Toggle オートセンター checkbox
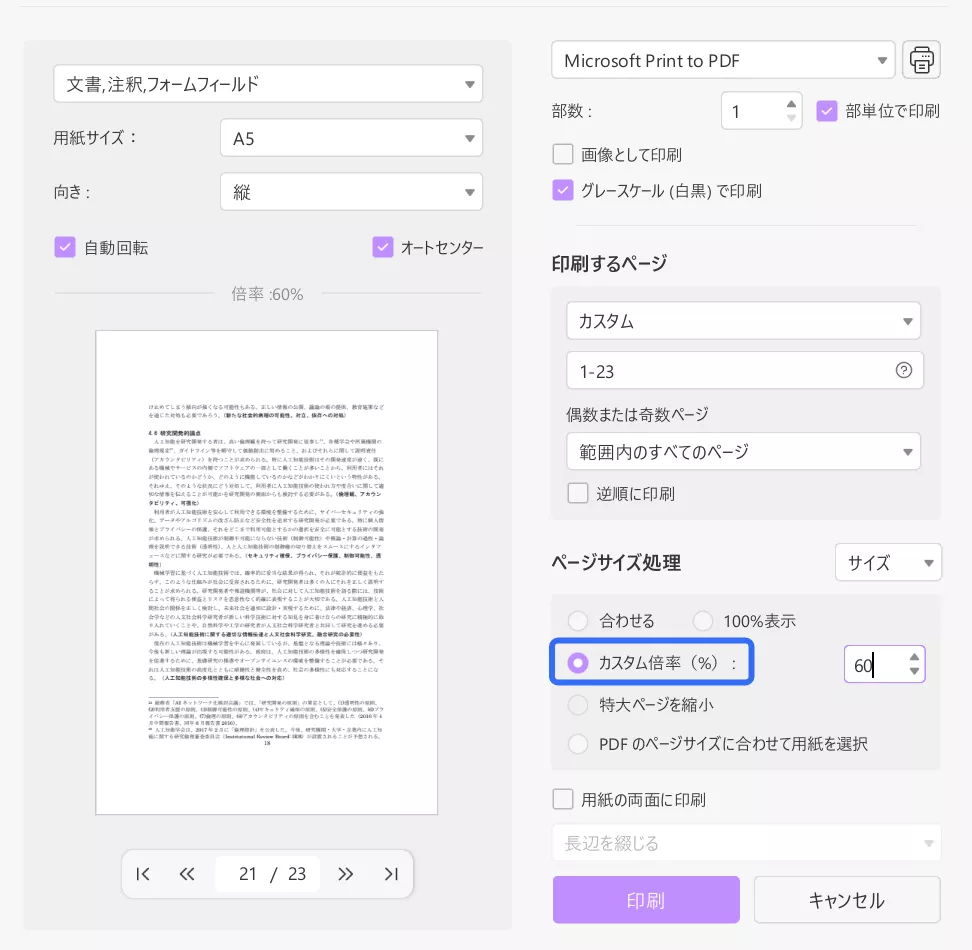The width and height of the screenshot is (972, 950). (x=382, y=247)
